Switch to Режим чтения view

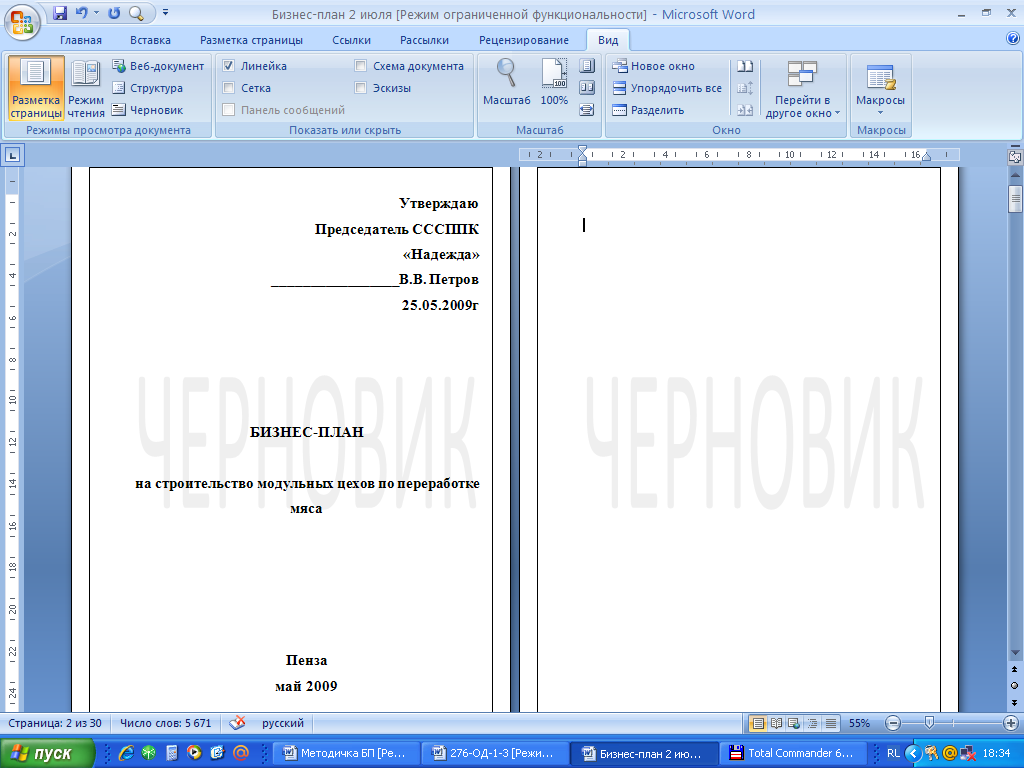[86, 88]
